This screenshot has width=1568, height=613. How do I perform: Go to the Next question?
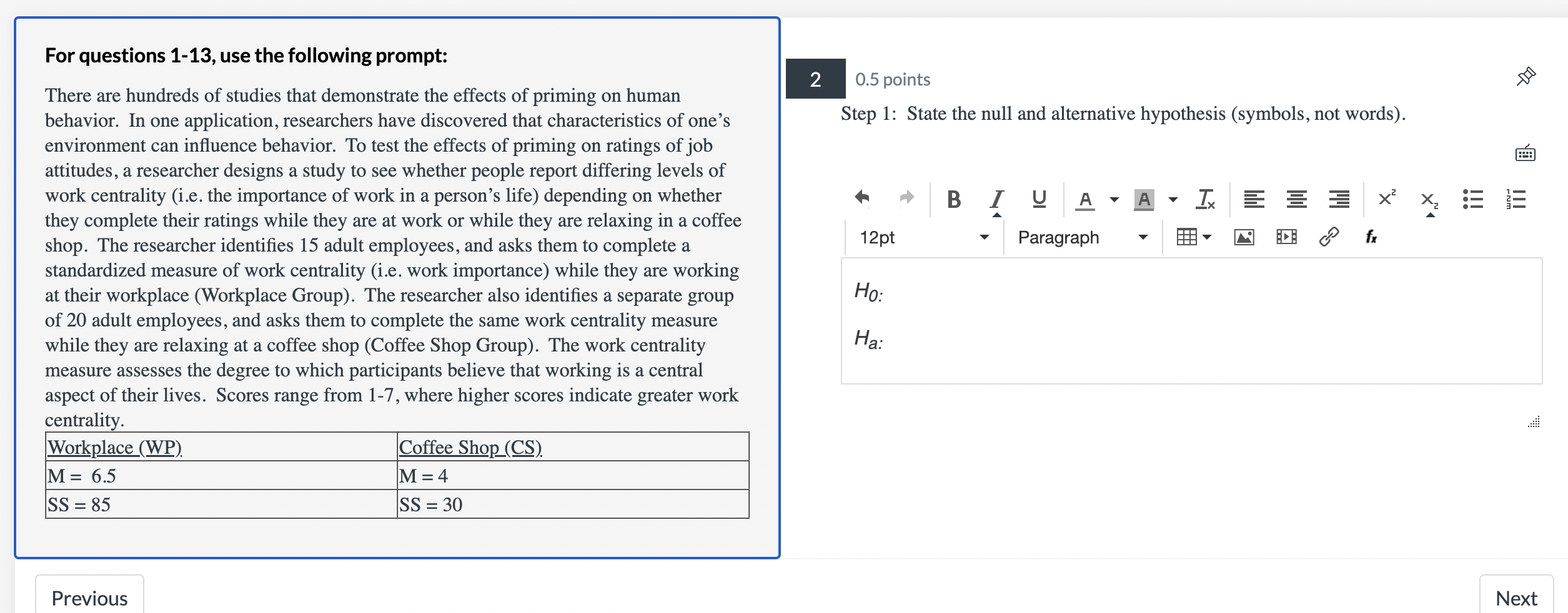pyautogui.click(x=1517, y=597)
